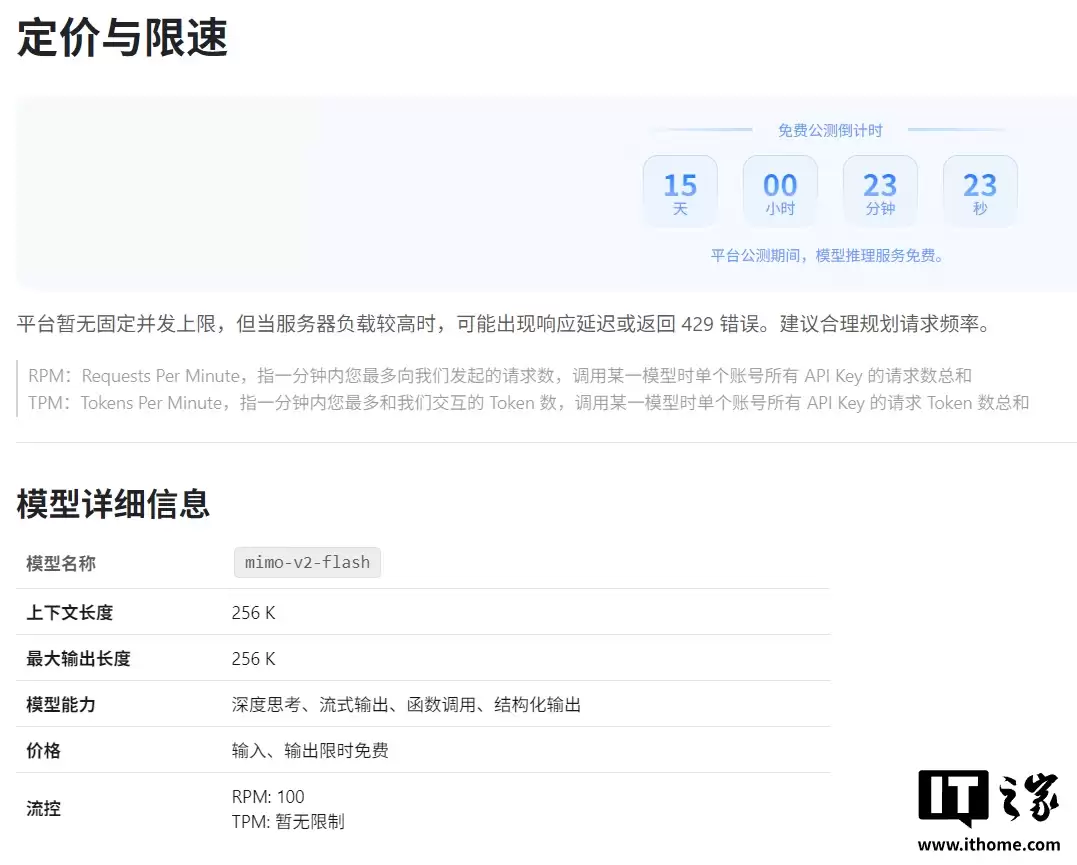Expand the 定价与限速 section heading
This screenshot has height=865, width=1077.
tap(122, 38)
